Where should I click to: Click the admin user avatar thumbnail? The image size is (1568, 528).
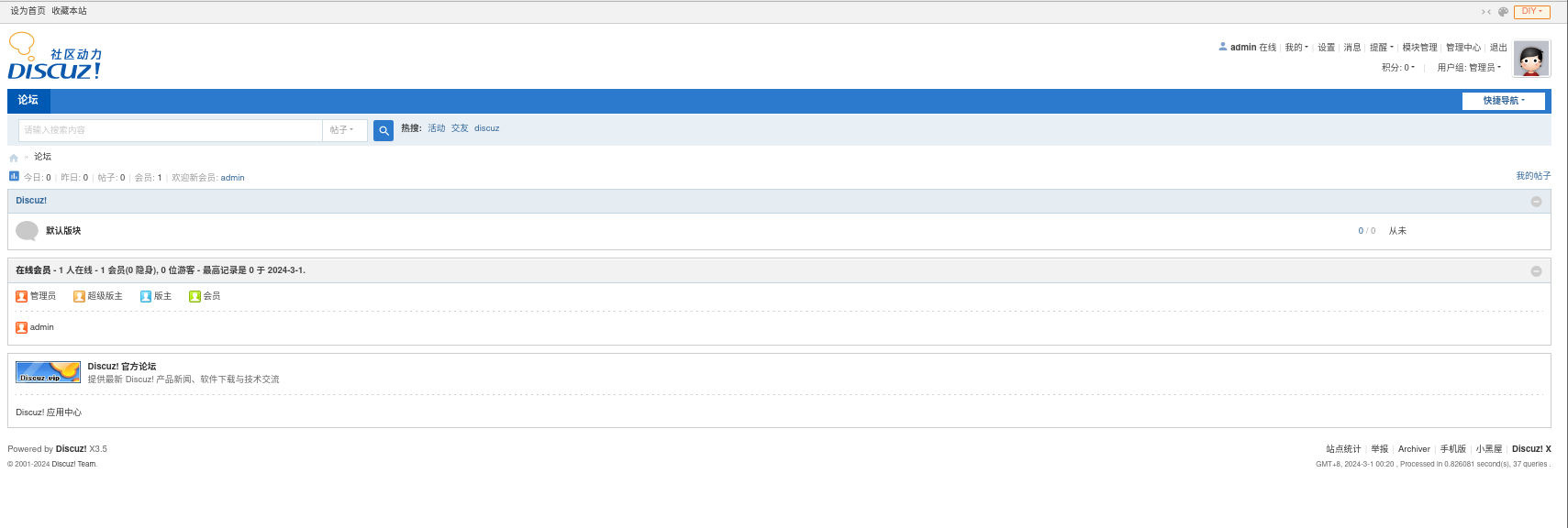tap(1531, 59)
